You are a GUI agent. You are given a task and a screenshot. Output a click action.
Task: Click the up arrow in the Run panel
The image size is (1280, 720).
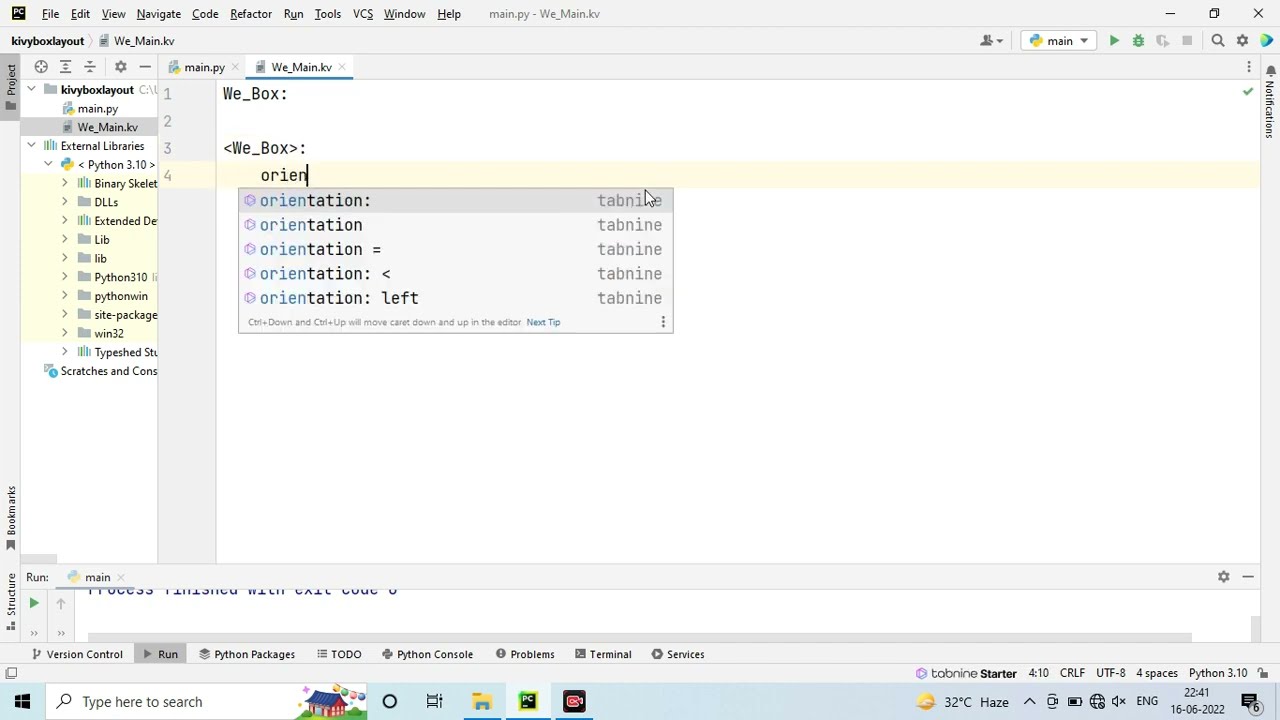[60, 603]
